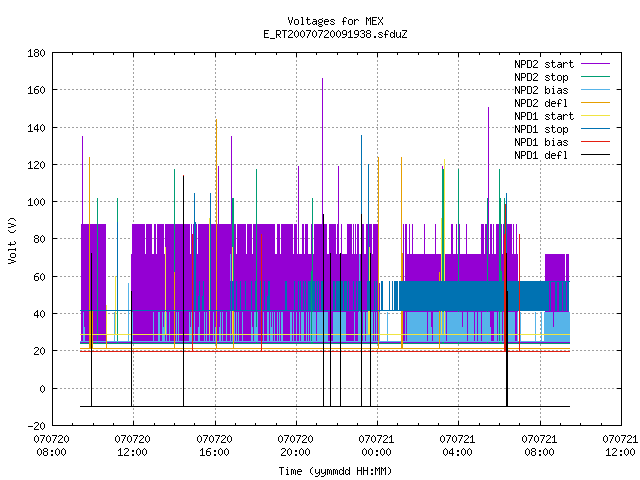Click the Volt (V) y-axis label

(12, 240)
